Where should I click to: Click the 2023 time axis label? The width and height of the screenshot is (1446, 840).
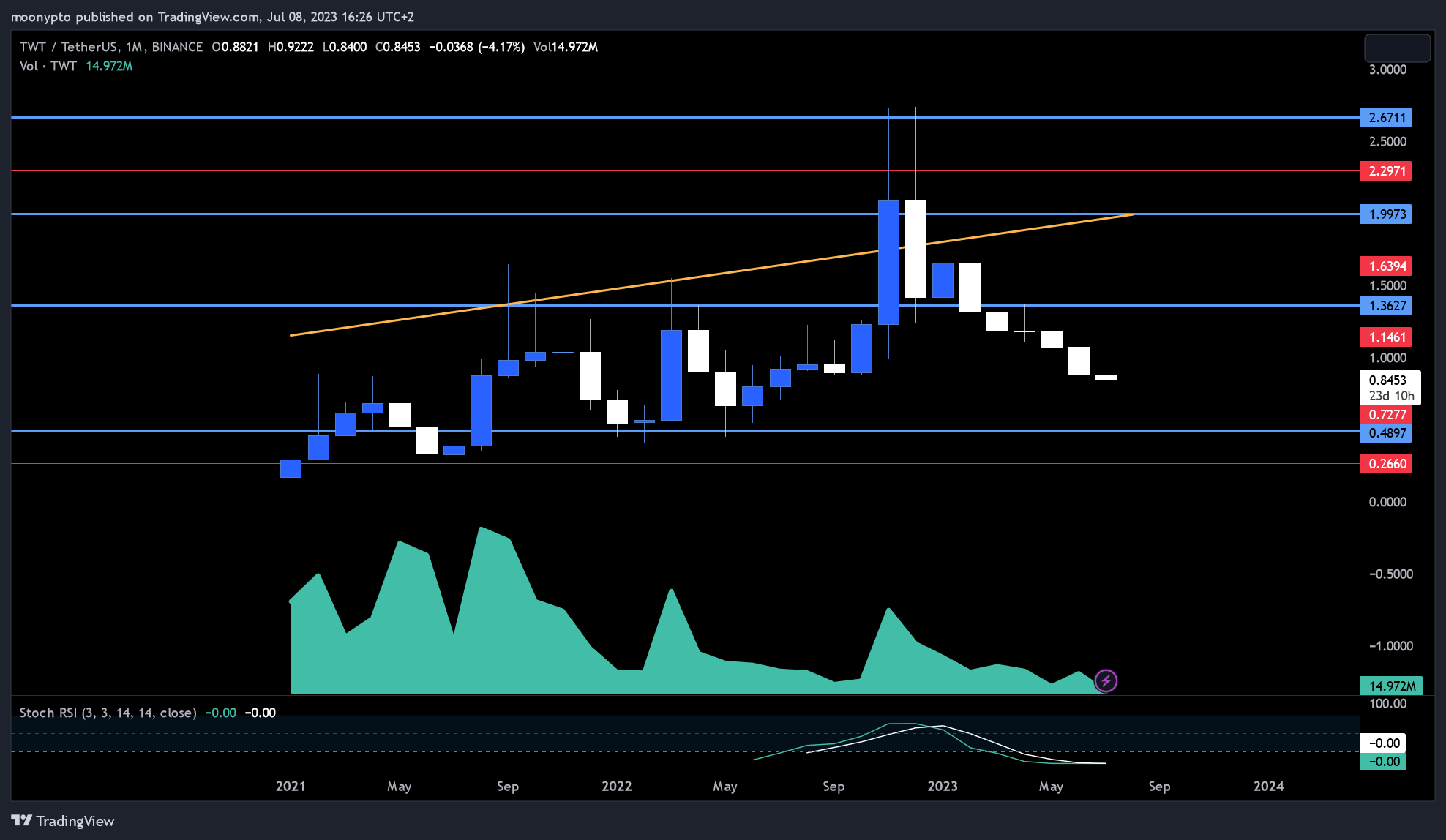943,787
